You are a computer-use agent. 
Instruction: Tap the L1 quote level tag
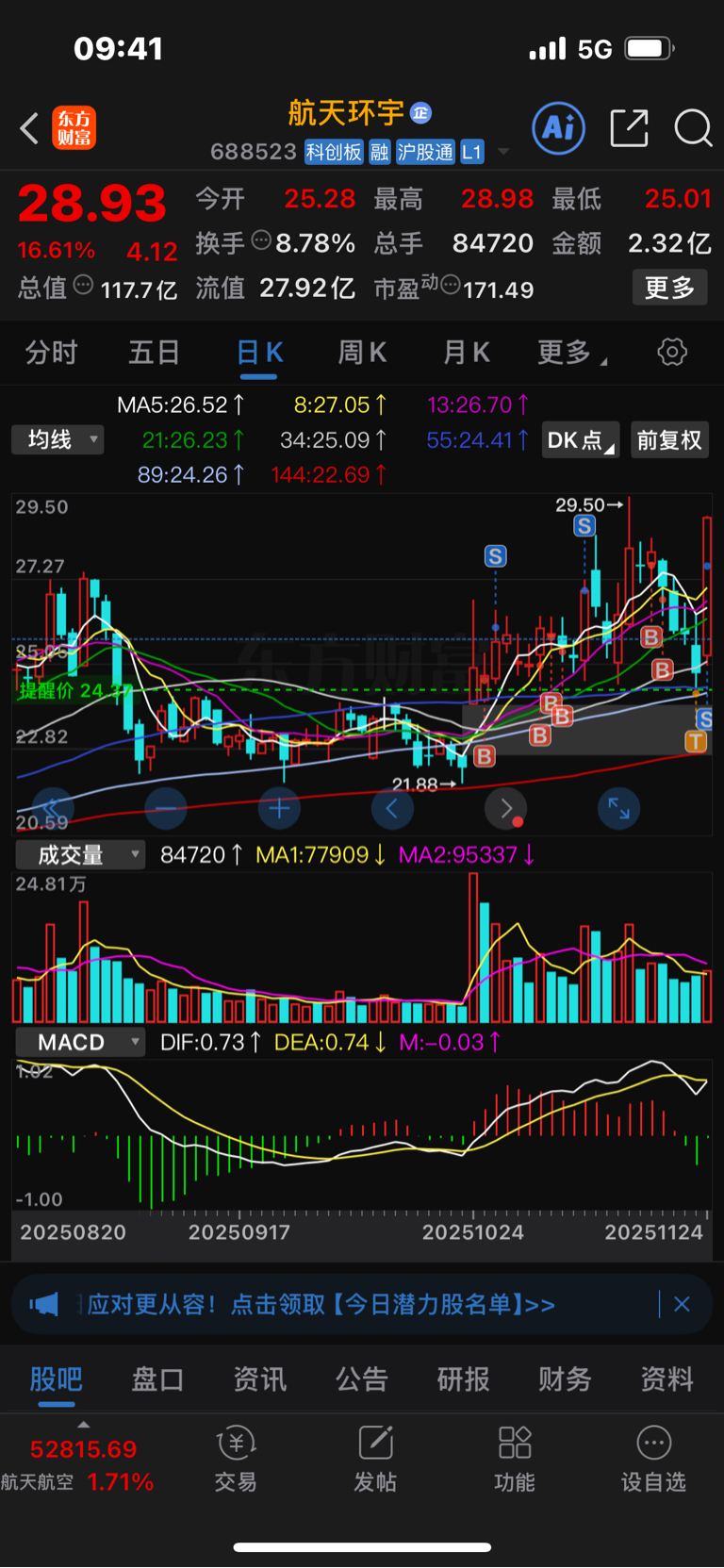(x=472, y=152)
